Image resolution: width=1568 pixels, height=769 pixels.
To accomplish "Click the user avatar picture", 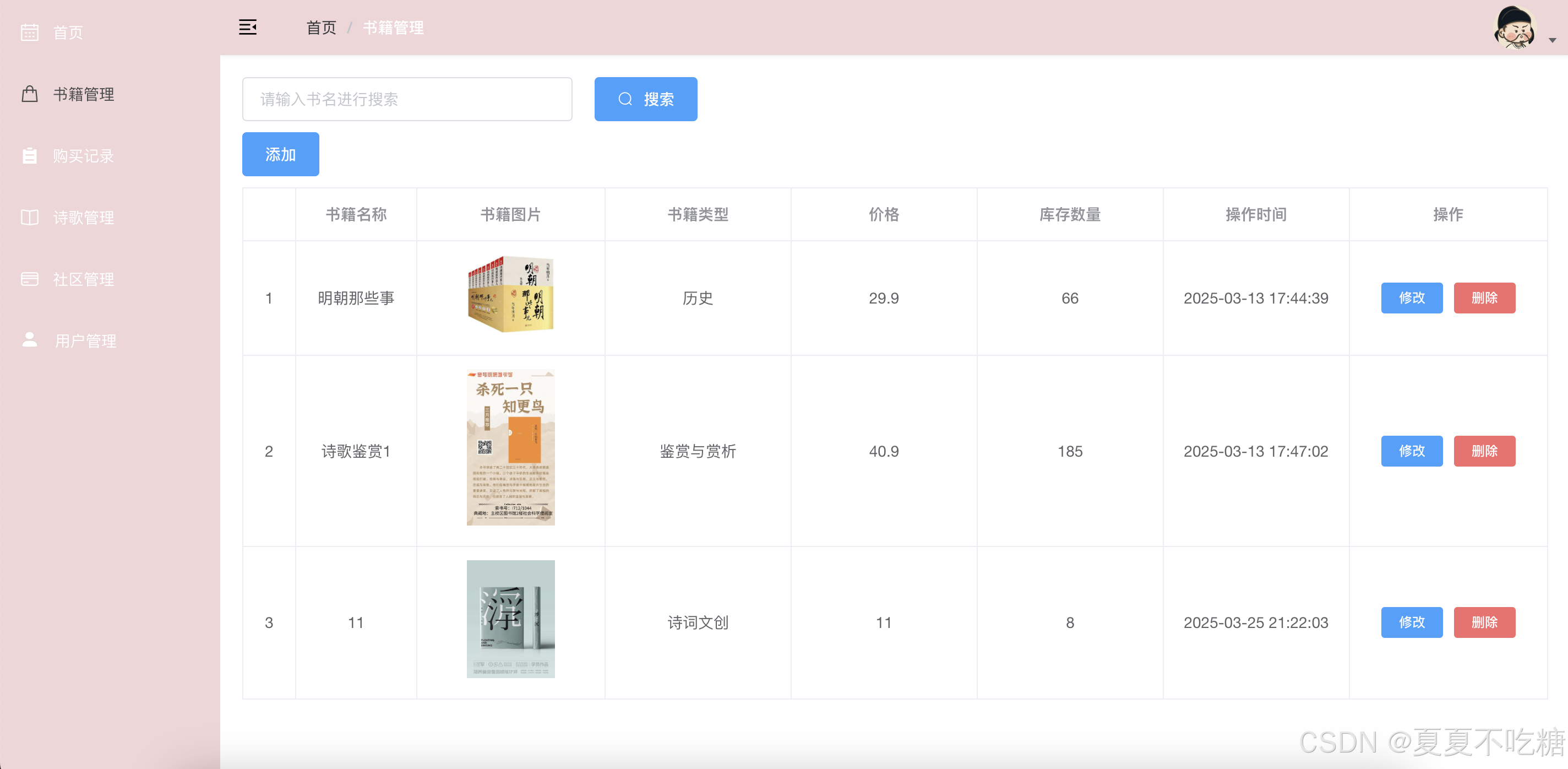I will (1515, 28).
